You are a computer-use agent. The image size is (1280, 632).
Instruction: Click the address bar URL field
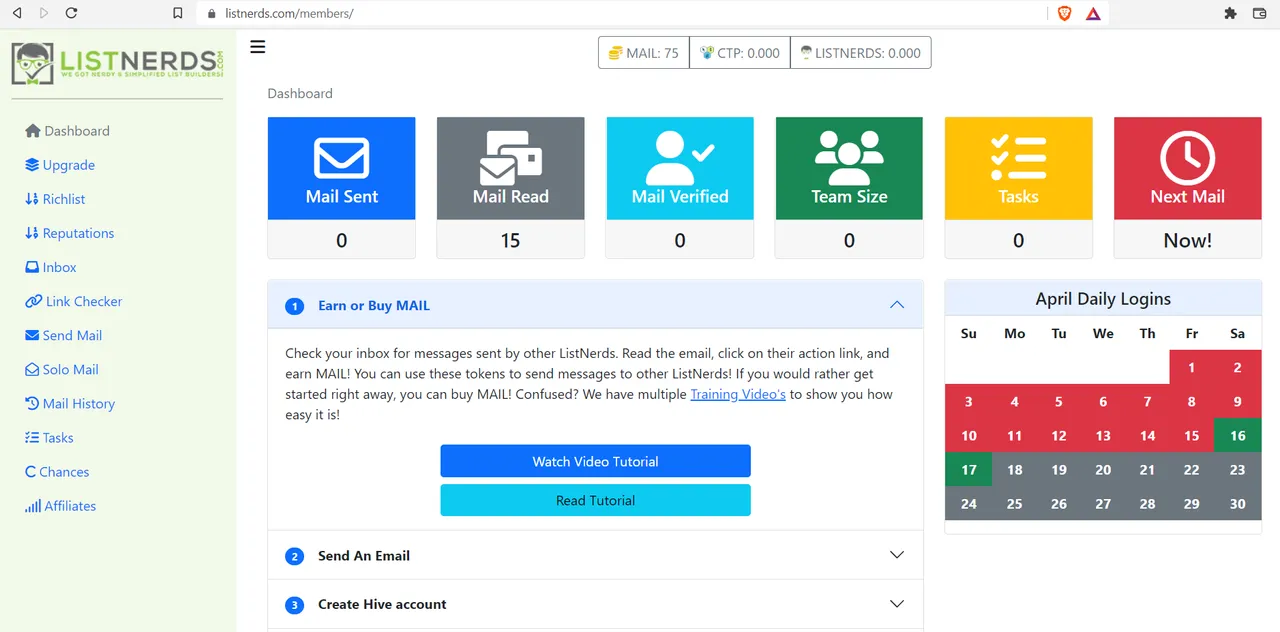620,13
